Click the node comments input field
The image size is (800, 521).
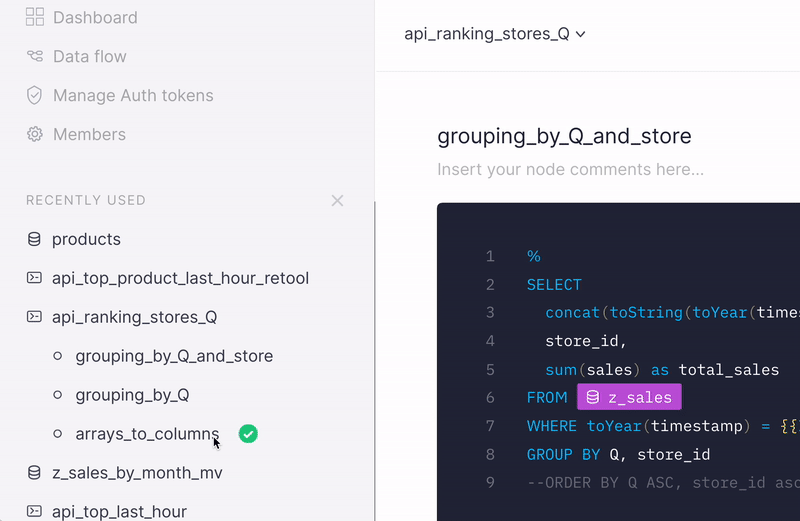tap(570, 170)
